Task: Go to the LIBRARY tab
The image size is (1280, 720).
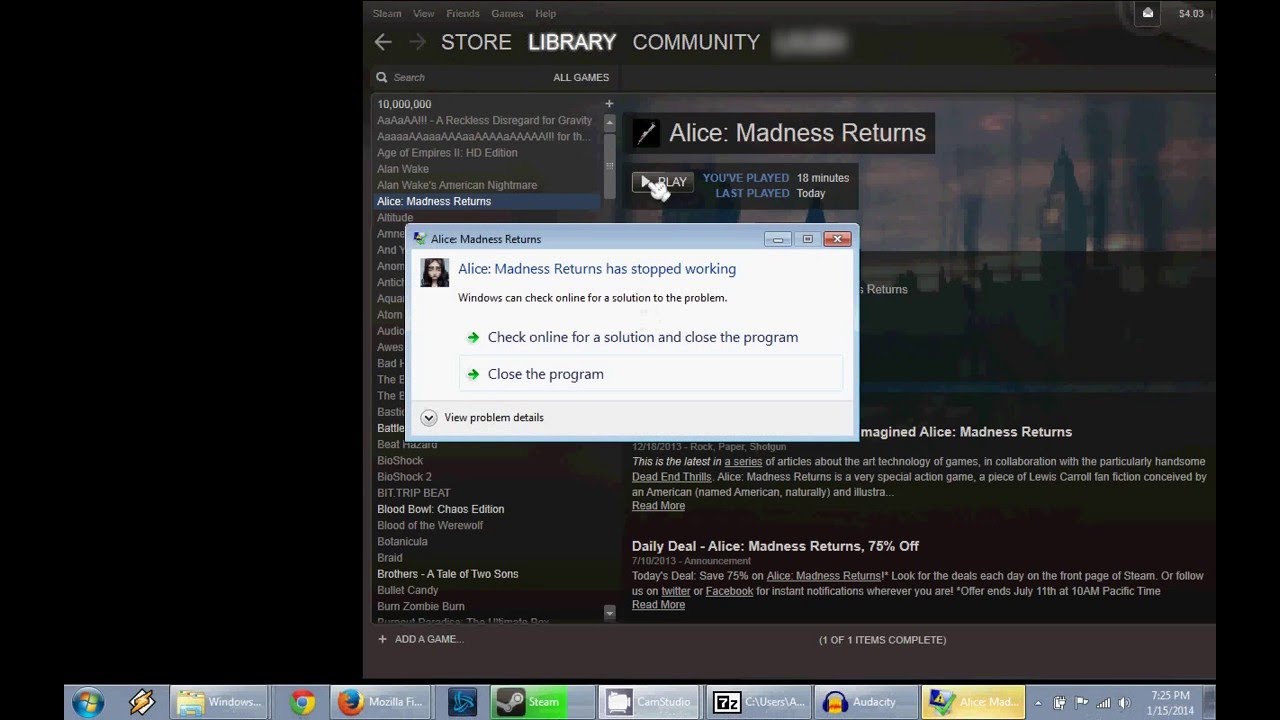Action: click(x=572, y=42)
